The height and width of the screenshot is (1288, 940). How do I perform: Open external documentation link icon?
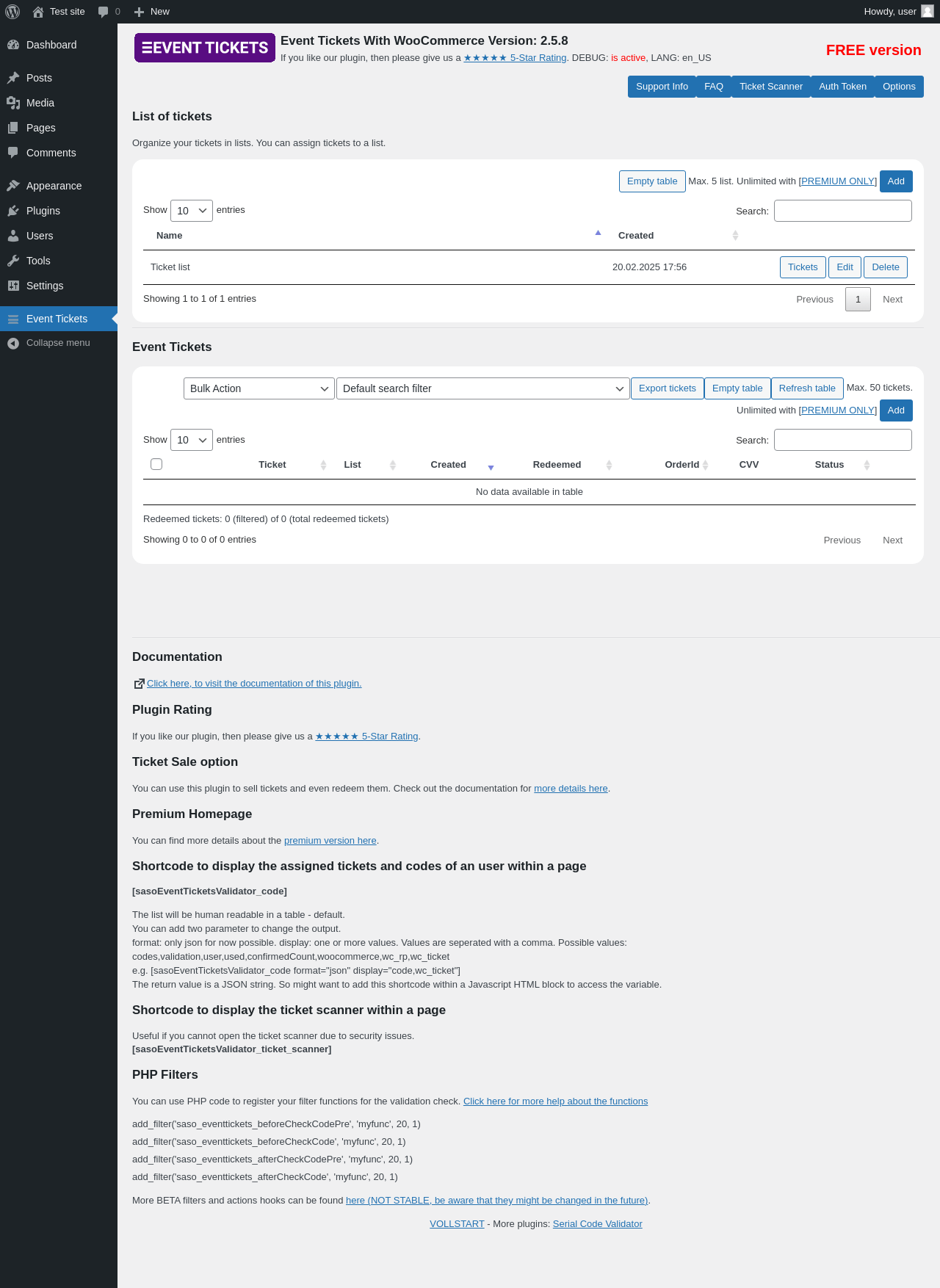click(139, 684)
